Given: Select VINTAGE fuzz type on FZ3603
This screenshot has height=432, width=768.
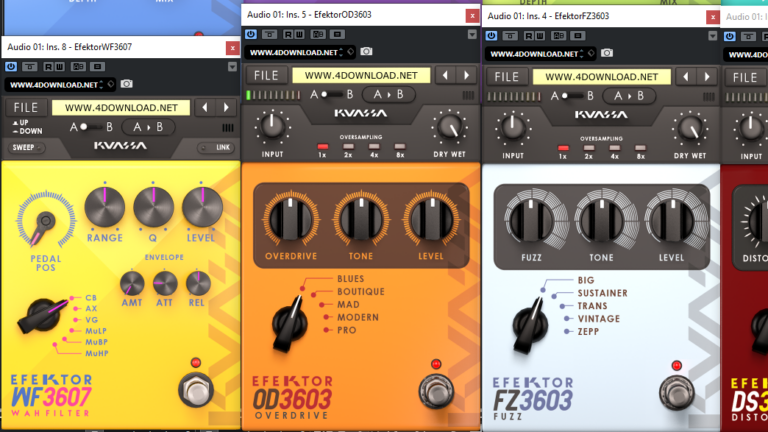Looking at the screenshot, I should (599, 319).
